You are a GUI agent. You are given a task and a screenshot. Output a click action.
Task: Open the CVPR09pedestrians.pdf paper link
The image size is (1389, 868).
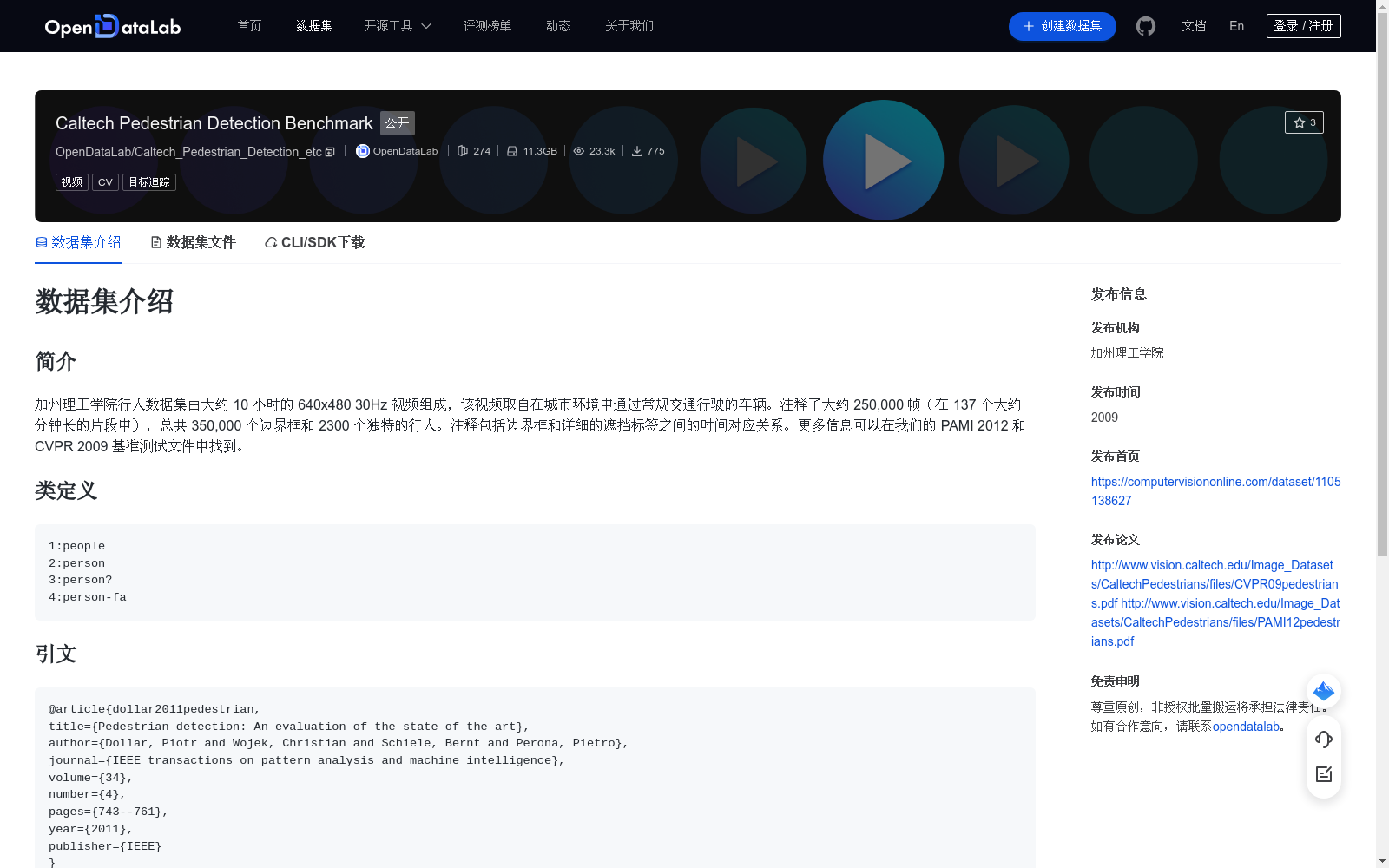pyautogui.click(x=1214, y=583)
